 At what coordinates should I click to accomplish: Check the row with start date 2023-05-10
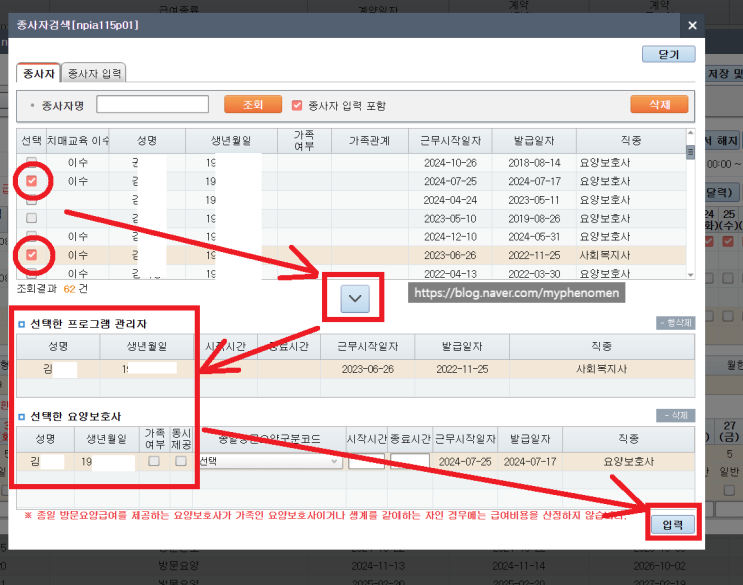pyautogui.click(x=32, y=218)
